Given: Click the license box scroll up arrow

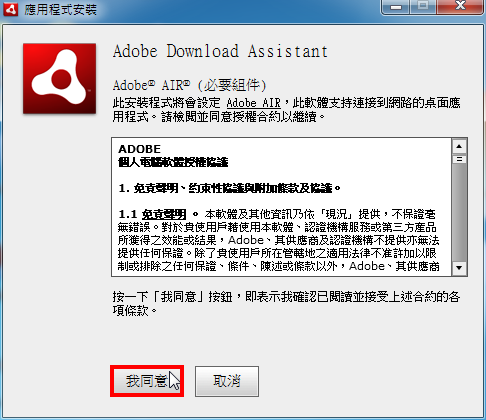Looking at the screenshot, I should click(459, 146).
